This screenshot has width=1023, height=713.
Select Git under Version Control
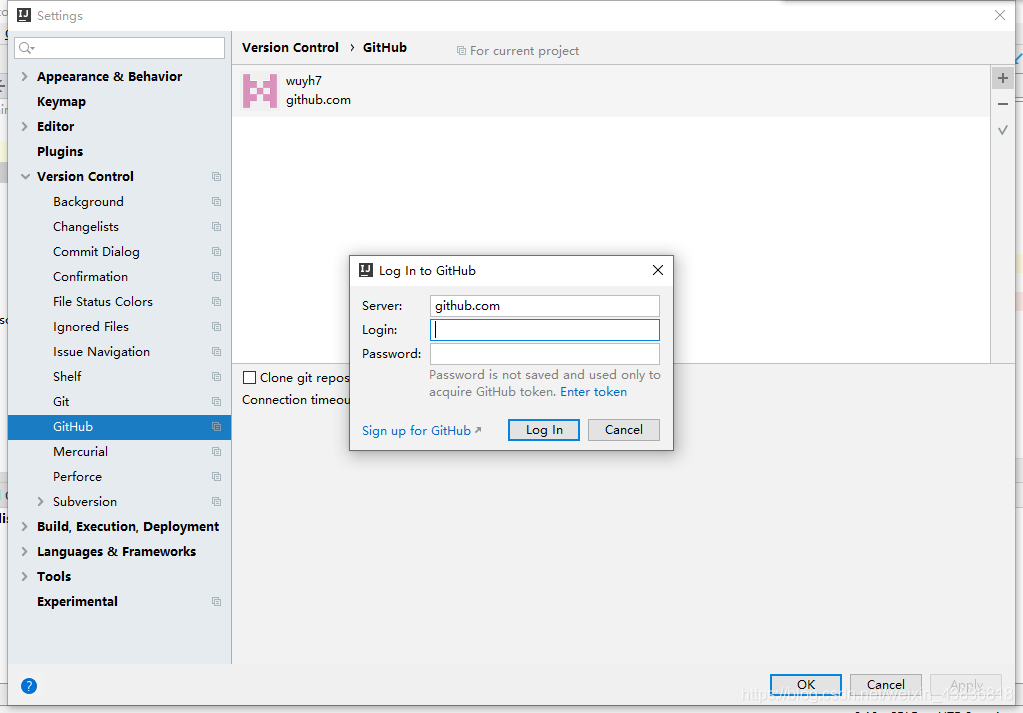61,402
